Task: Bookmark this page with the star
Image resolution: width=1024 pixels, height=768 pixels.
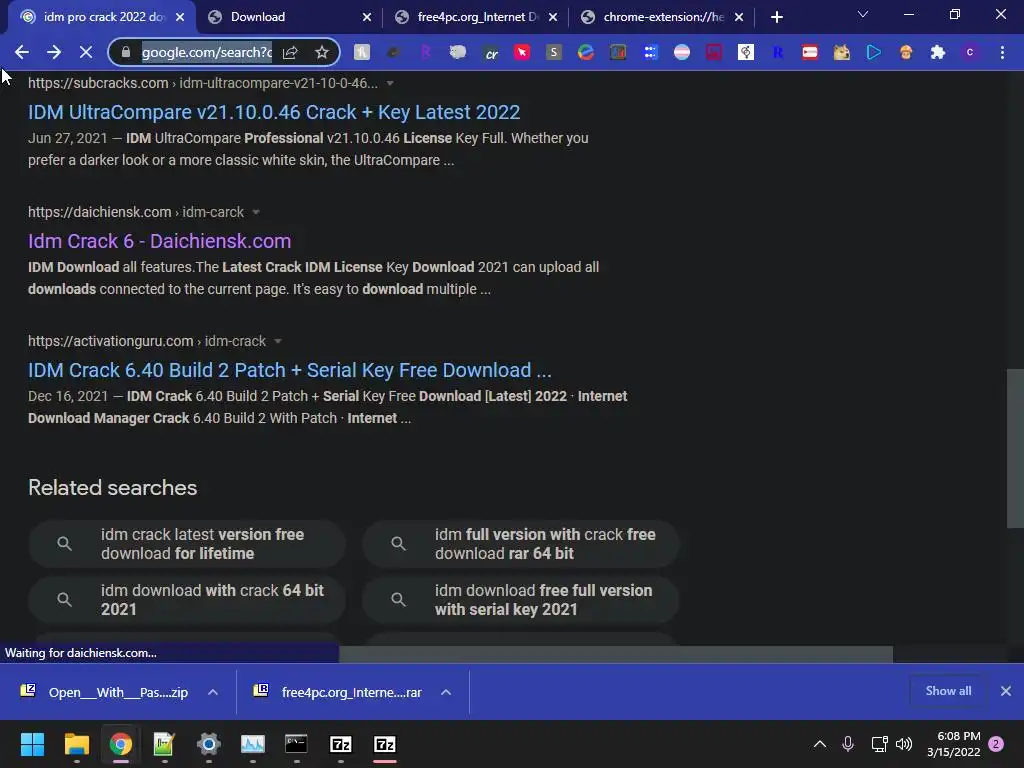Action: coord(321,52)
